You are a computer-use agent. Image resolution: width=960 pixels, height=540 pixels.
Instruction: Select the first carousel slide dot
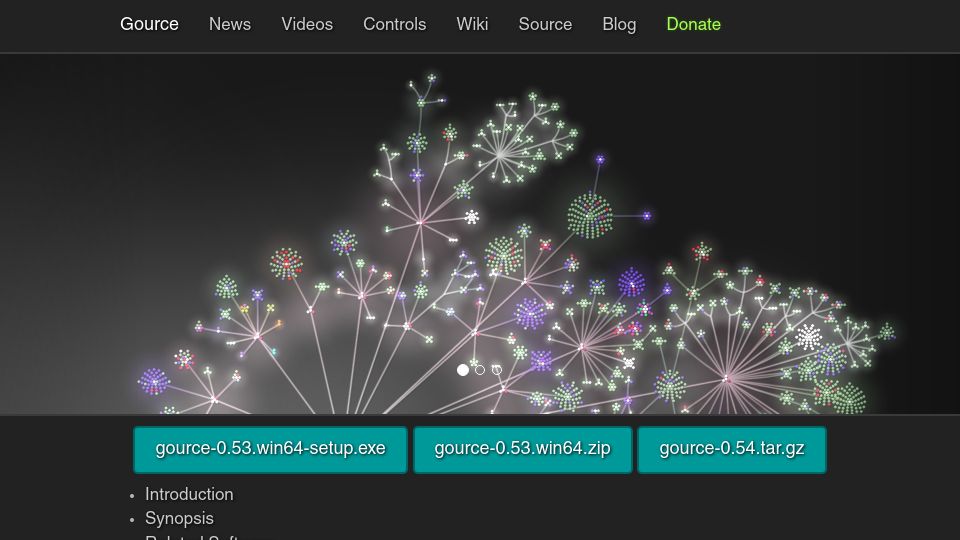(x=463, y=370)
